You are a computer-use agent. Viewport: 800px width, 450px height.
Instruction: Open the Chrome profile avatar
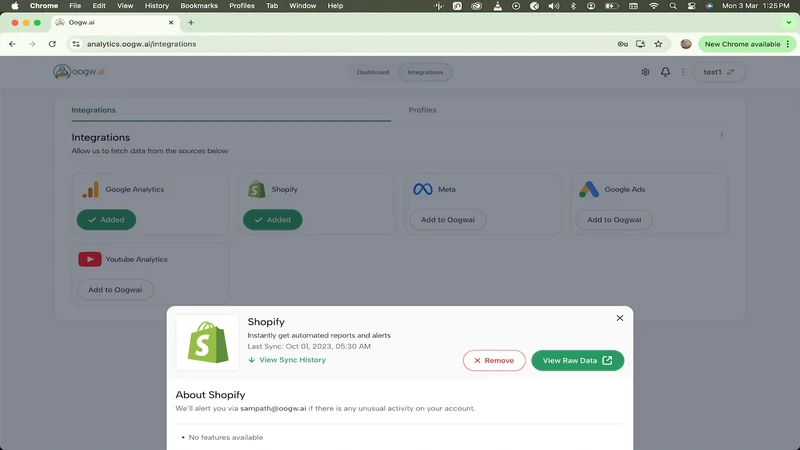point(686,44)
